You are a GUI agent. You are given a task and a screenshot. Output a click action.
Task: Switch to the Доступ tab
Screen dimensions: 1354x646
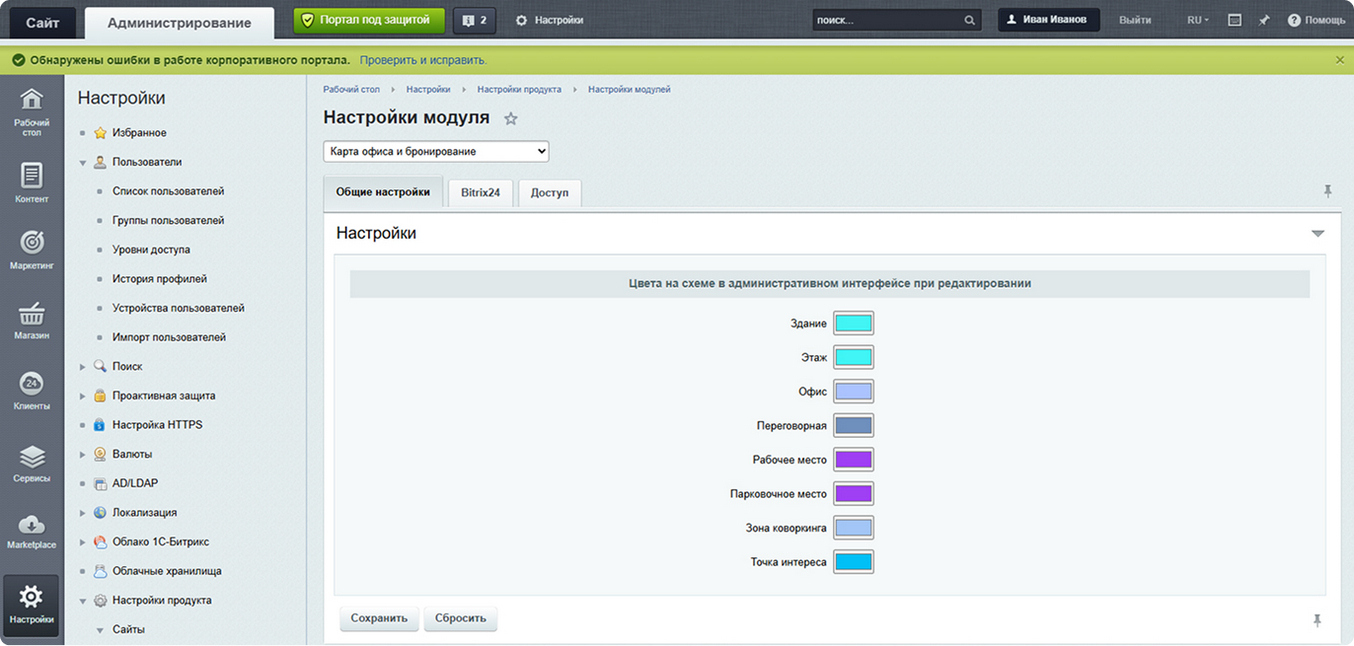(549, 193)
